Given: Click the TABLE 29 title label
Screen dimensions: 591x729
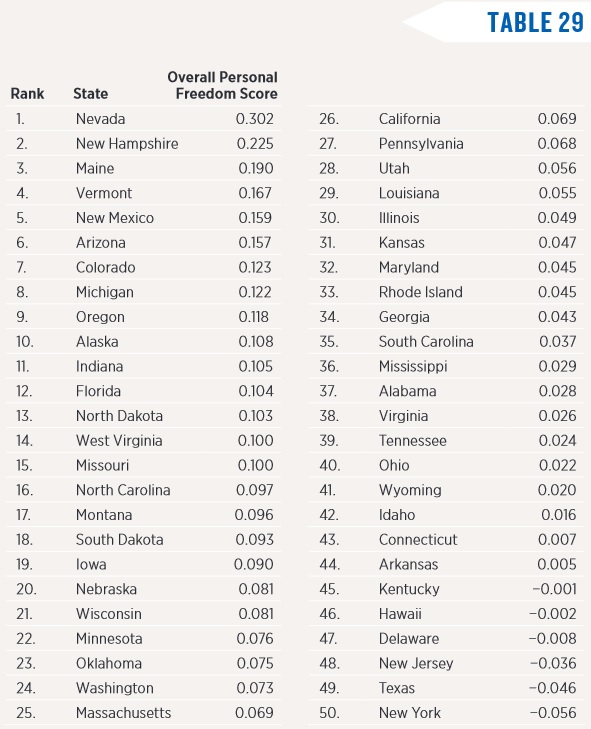Looking at the screenshot, I should tap(535, 22).
